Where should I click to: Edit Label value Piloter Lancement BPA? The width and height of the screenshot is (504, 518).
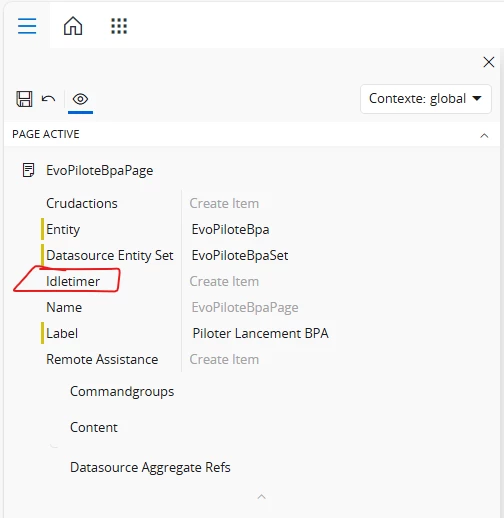(260, 333)
